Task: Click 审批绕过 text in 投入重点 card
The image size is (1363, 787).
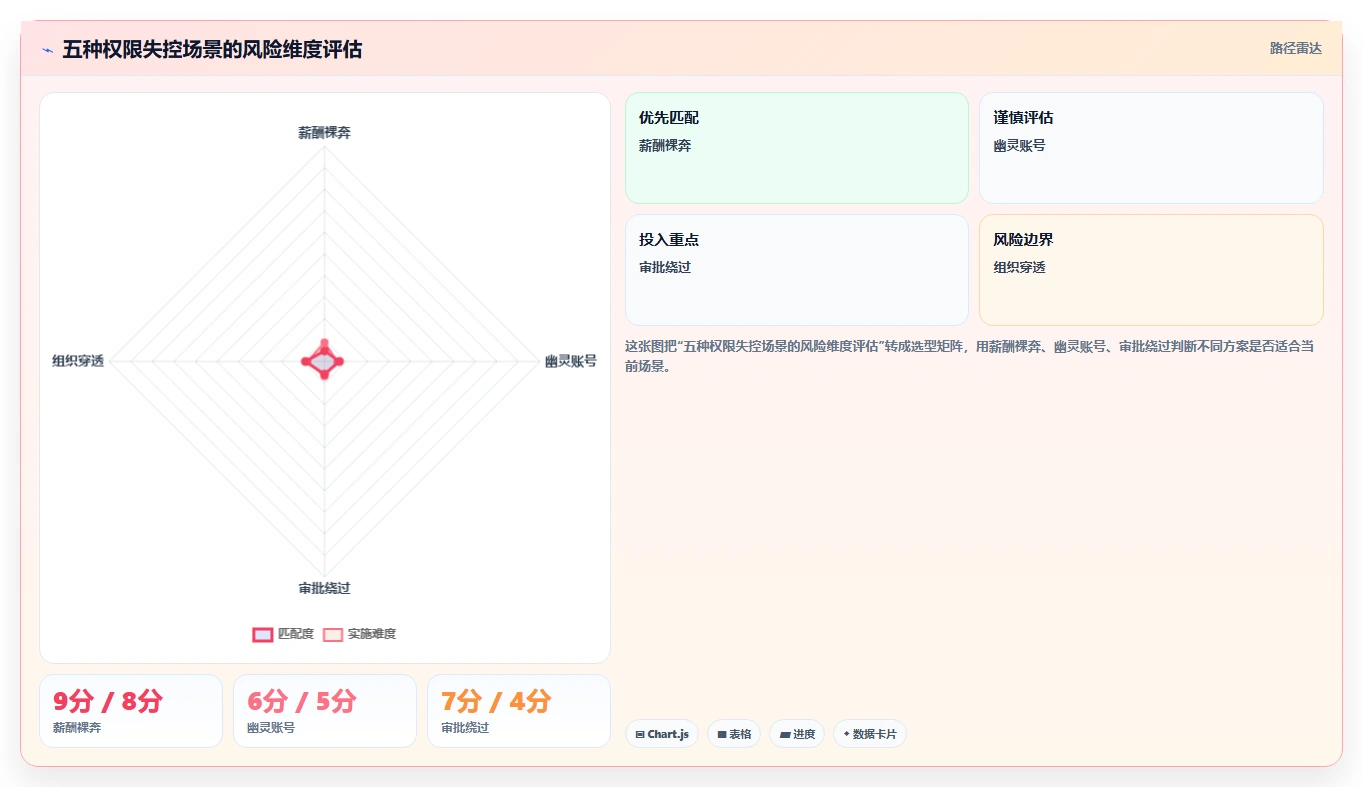Action: coord(665,267)
